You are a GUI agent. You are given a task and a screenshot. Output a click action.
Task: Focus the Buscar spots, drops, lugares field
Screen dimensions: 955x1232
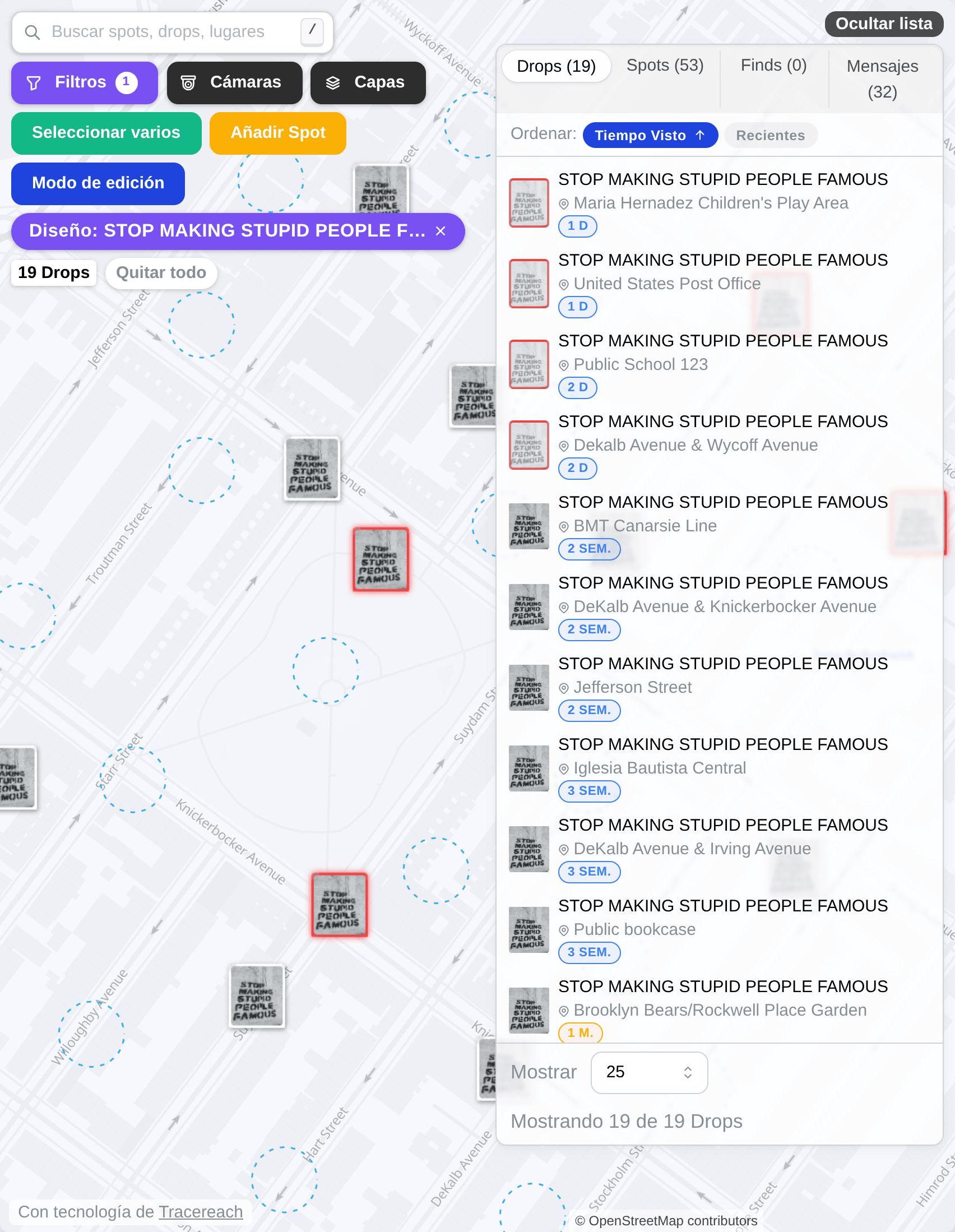click(172, 32)
